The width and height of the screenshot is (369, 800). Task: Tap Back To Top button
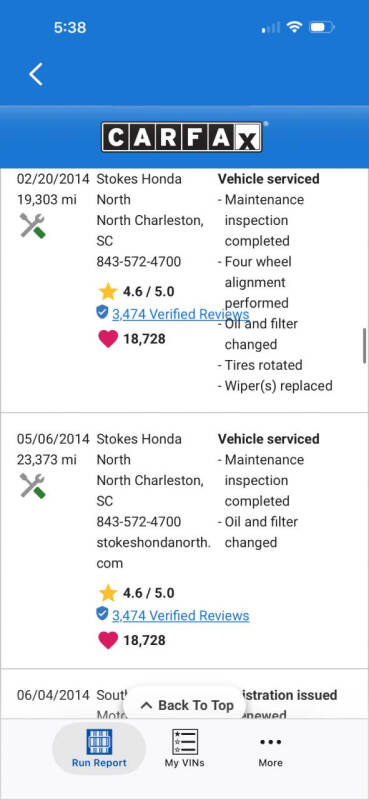coord(185,706)
